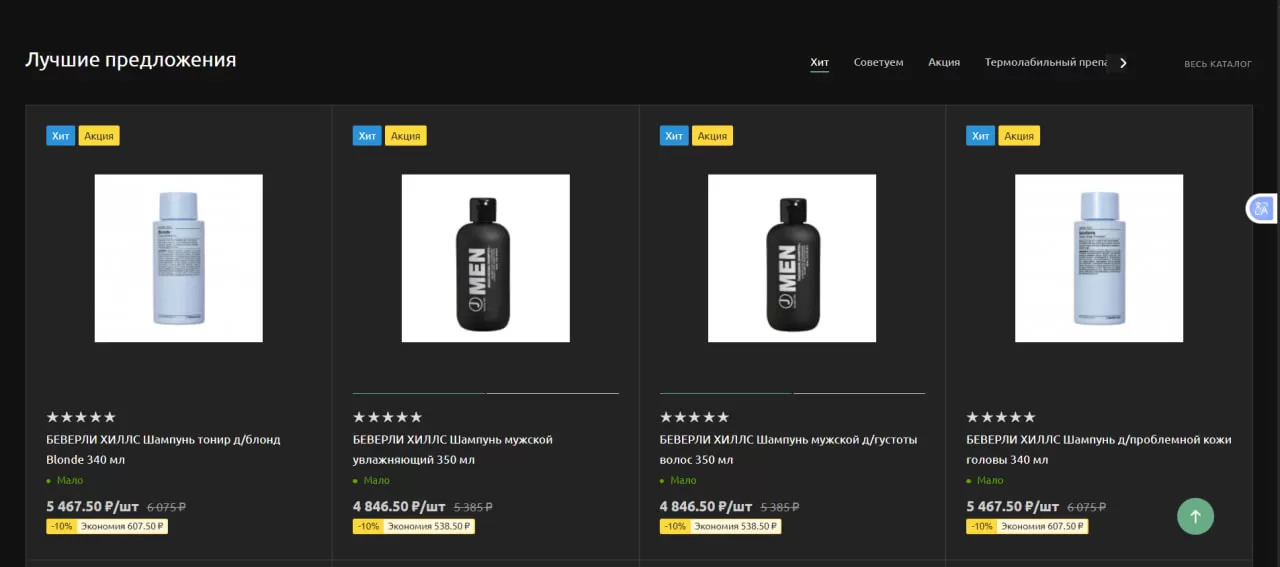Open the problem scalp shampoo bottle image
Screen dimensions: 1280x567
pos(1098,258)
